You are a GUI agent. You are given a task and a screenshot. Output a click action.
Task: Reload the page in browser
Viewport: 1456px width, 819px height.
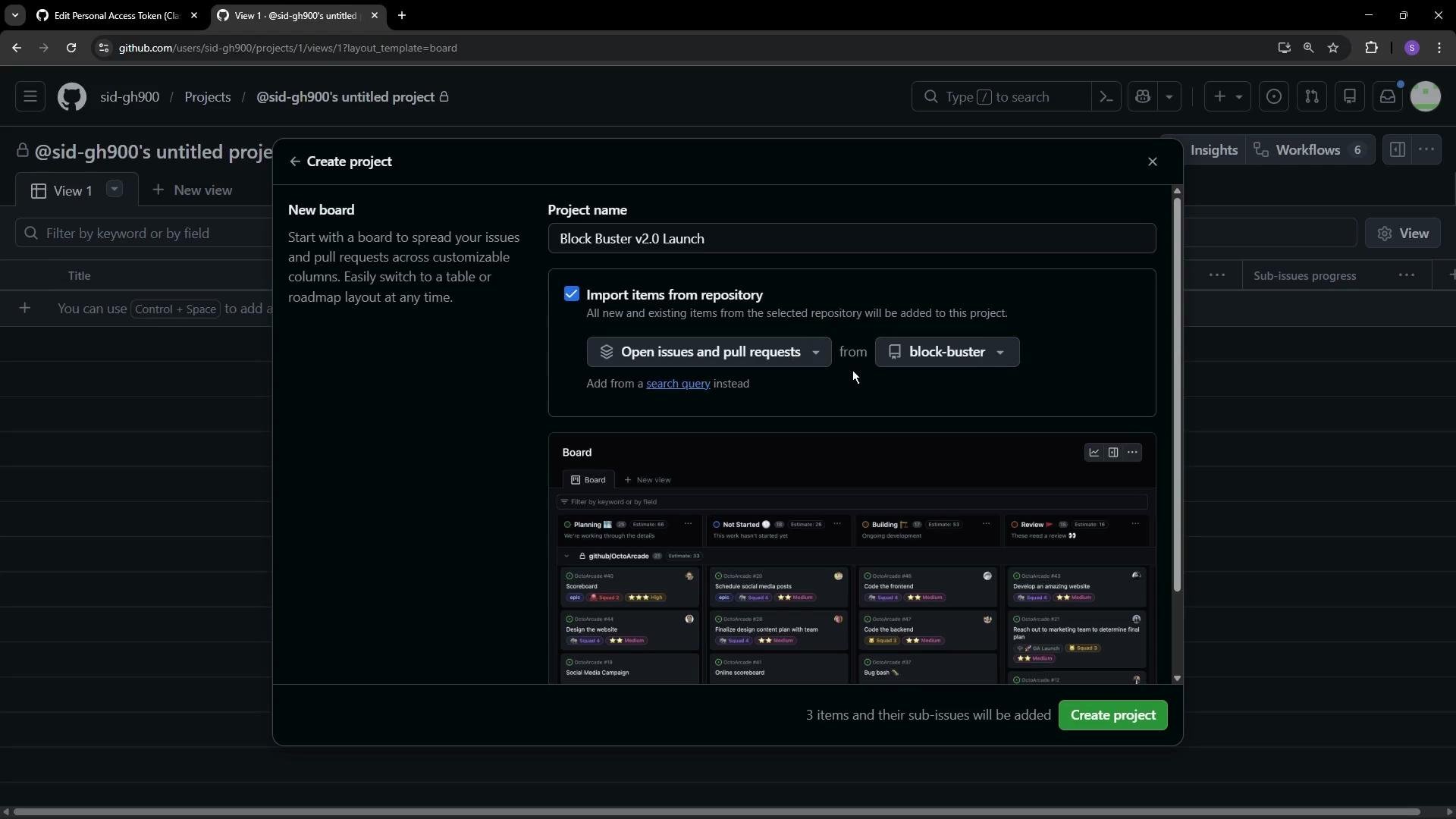click(x=71, y=48)
